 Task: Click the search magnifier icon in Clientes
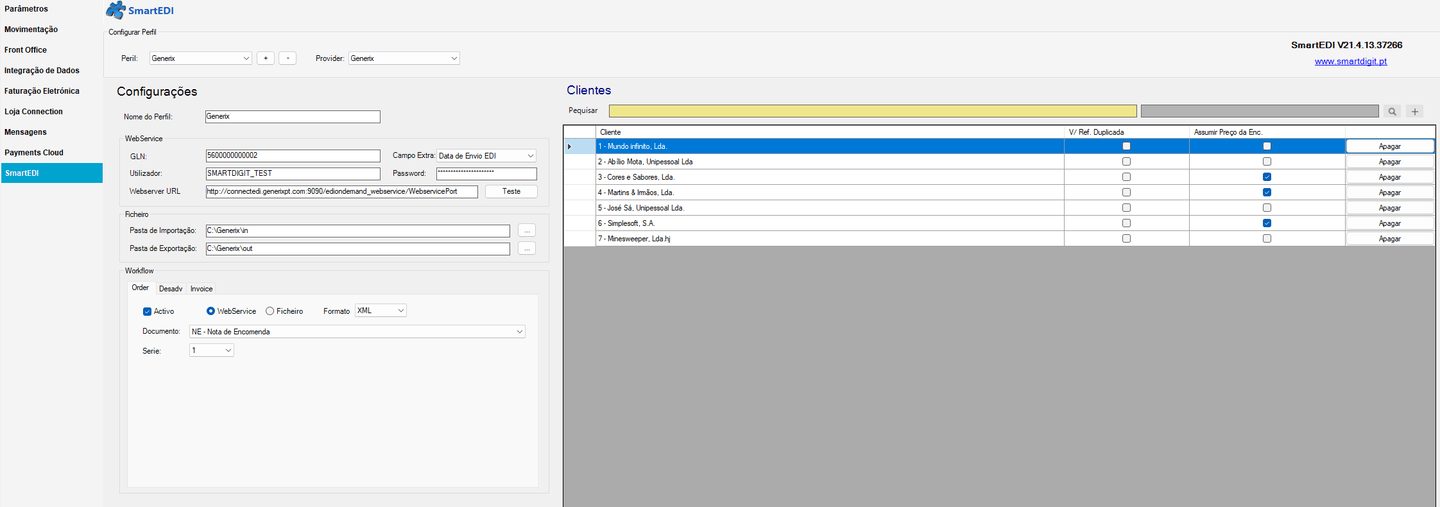pos(1392,111)
